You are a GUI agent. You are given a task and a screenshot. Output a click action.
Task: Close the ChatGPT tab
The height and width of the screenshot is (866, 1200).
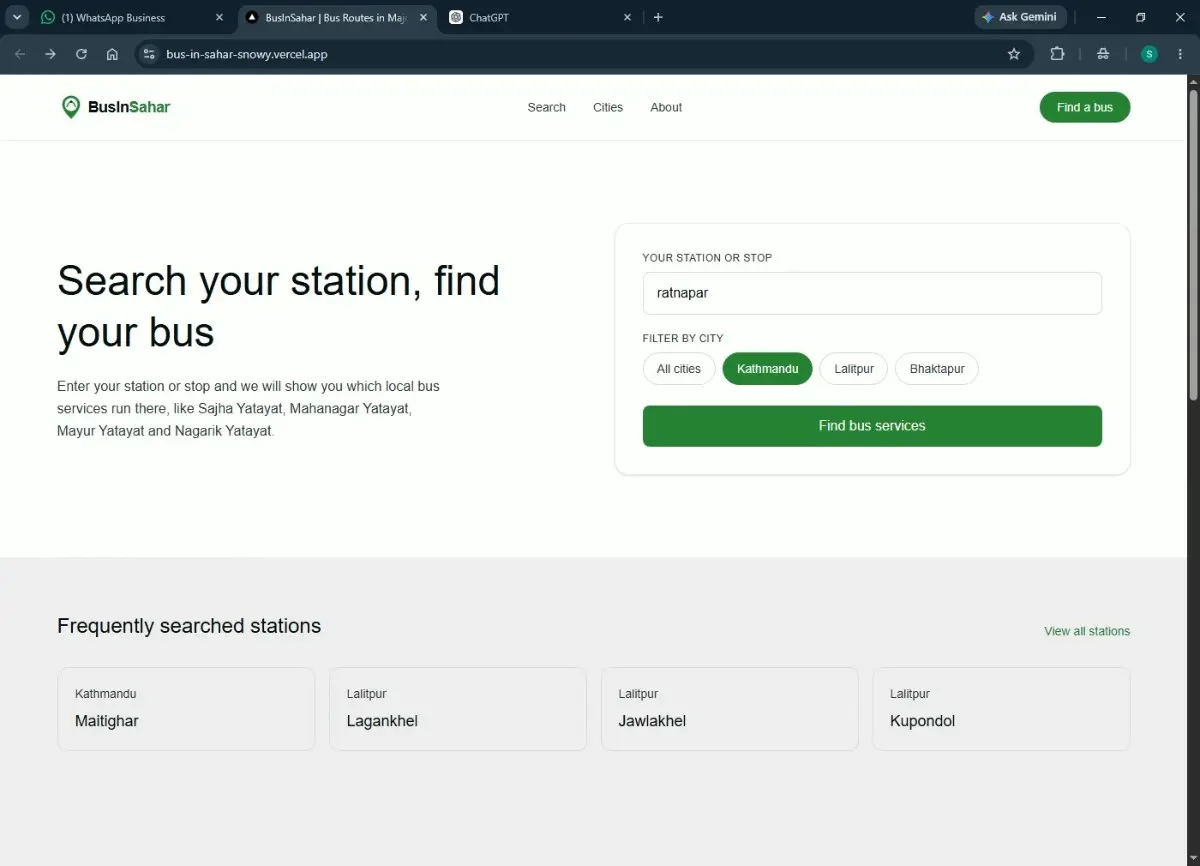tap(627, 18)
